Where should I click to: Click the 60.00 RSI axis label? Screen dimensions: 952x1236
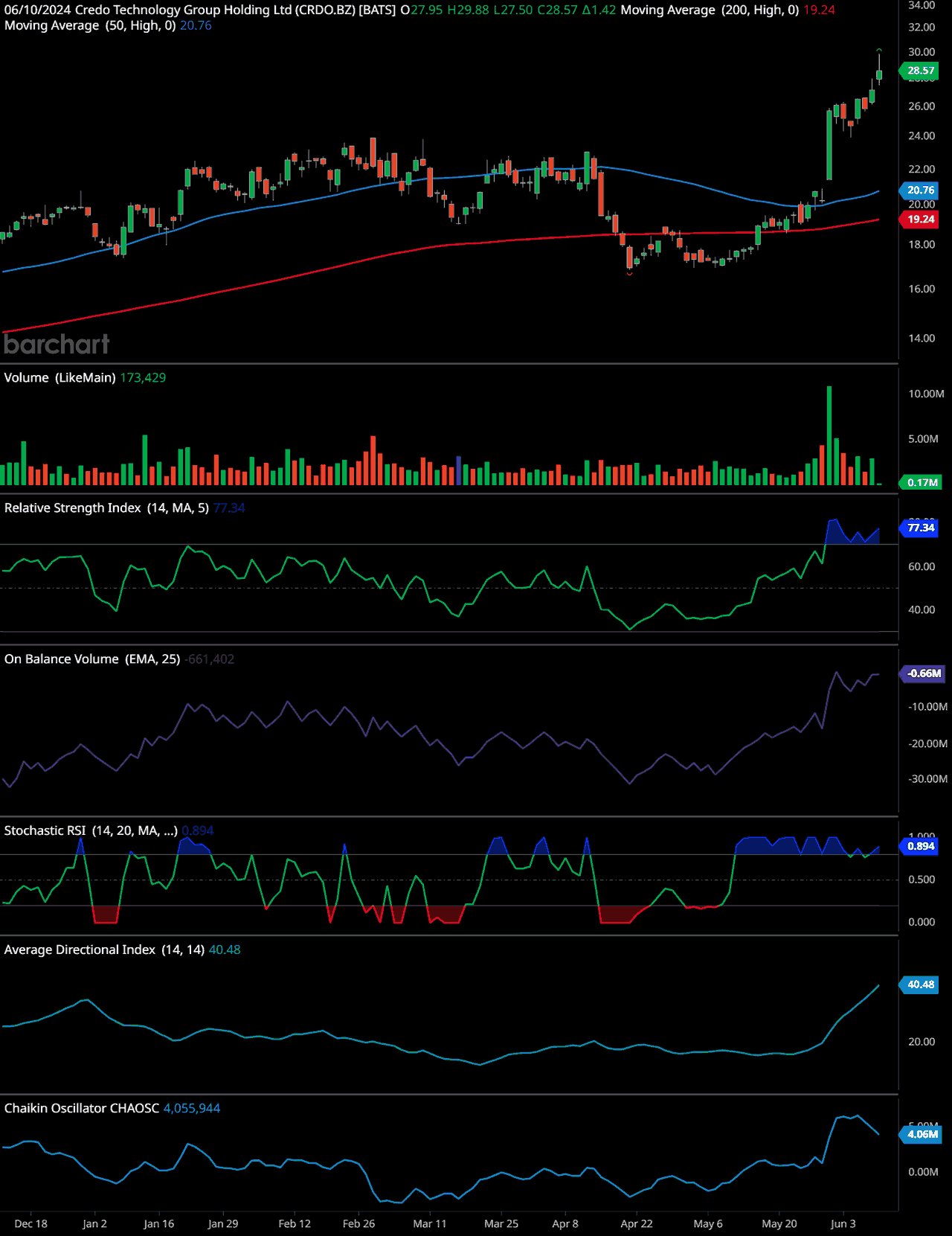tap(922, 566)
